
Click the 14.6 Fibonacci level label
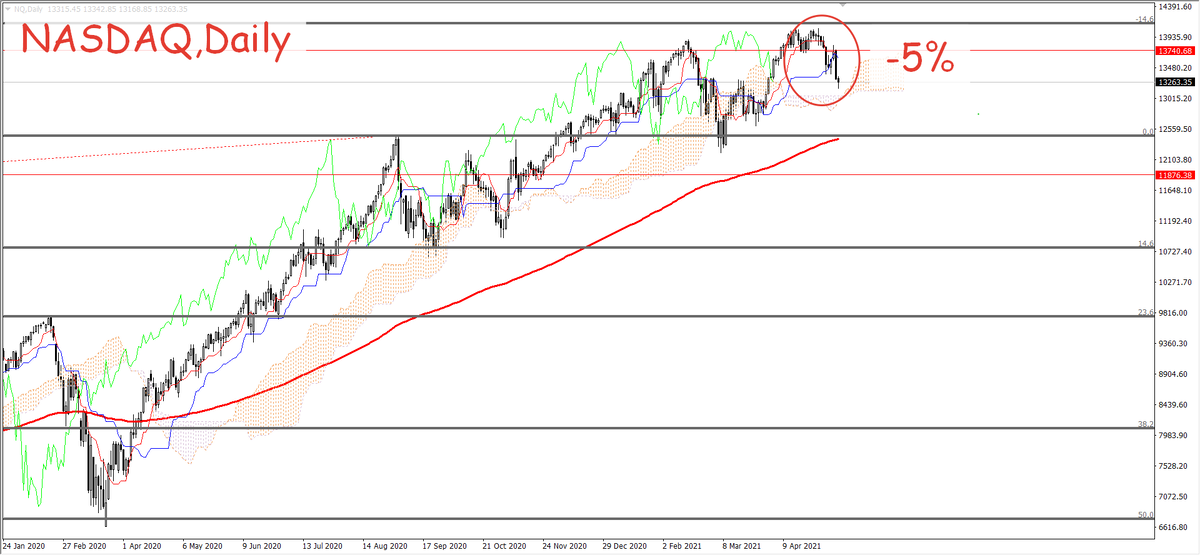(1147, 243)
